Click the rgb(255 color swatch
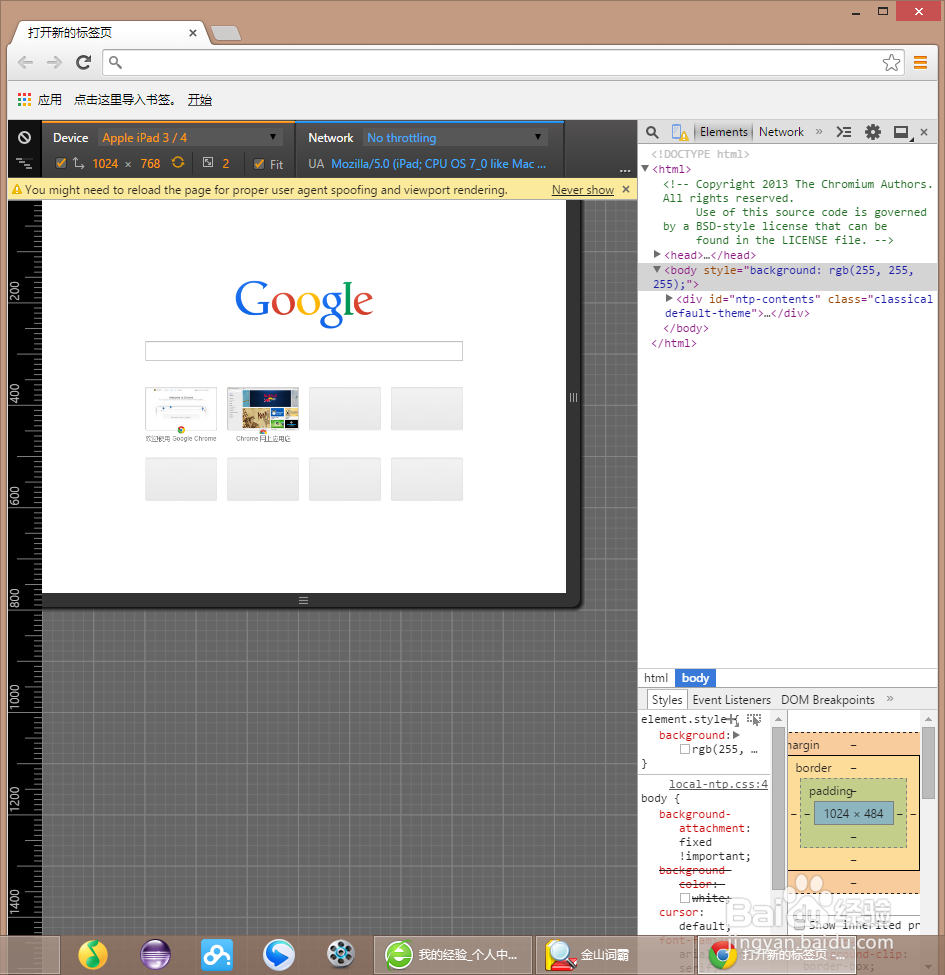Image resolution: width=945 pixels, height=975 pixels. click(x=685, y=749)
